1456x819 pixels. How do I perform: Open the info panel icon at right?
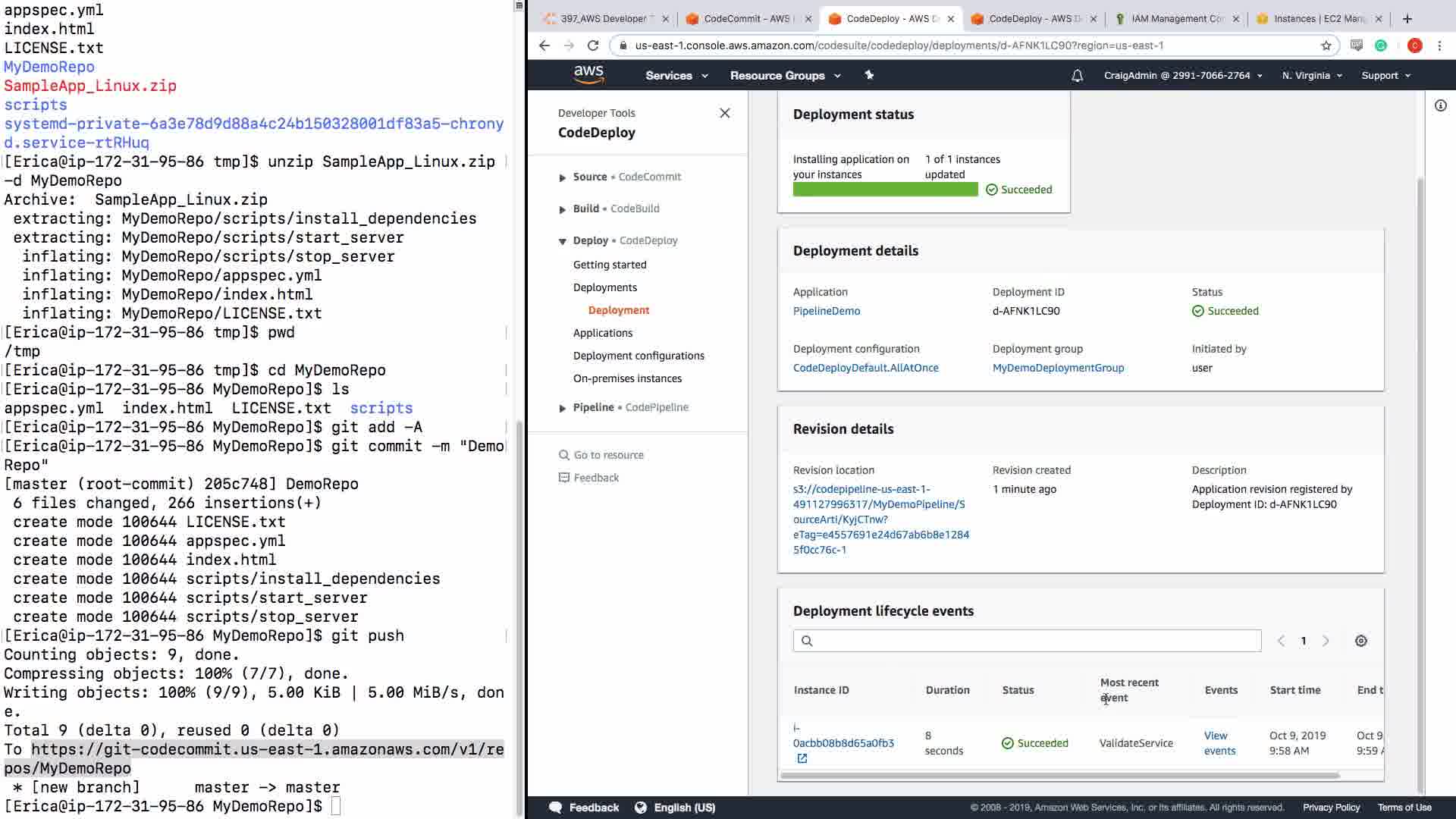(x=1440, y=105)
